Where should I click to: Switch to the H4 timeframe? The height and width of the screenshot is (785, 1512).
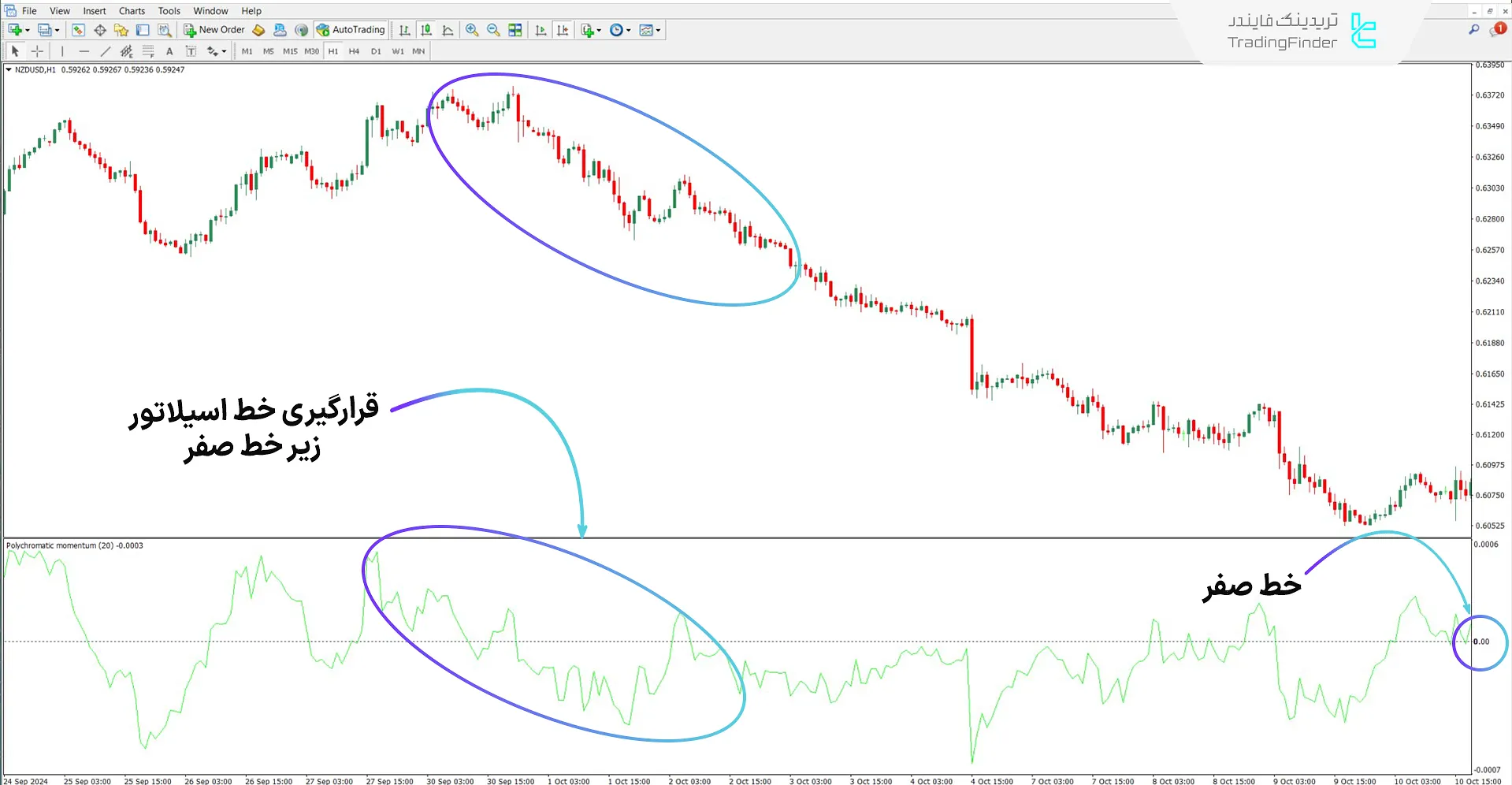click(354, 50)
